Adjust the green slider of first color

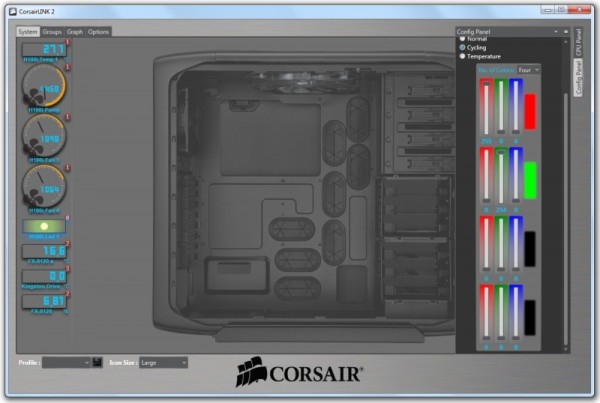[x=501, y=108]
